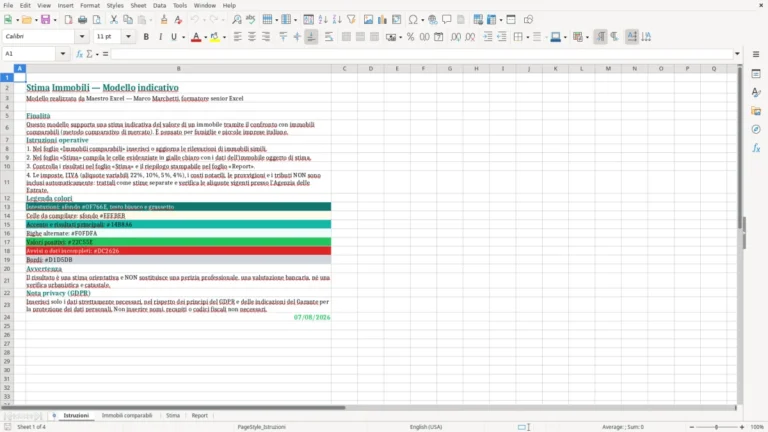The height and width of the screenshot is (432, 768).
Task: Click the zoom slider in status bar
Action: (716, 427)
